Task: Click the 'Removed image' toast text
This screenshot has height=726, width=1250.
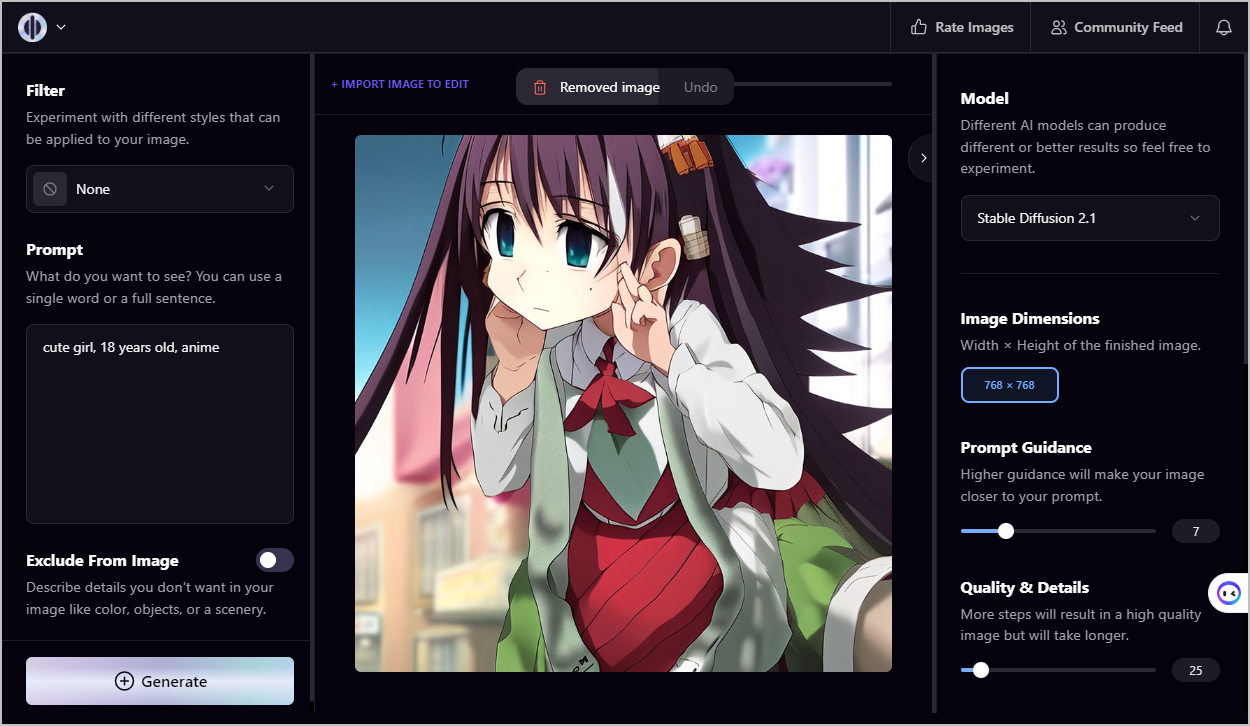Action: (610, 87)
